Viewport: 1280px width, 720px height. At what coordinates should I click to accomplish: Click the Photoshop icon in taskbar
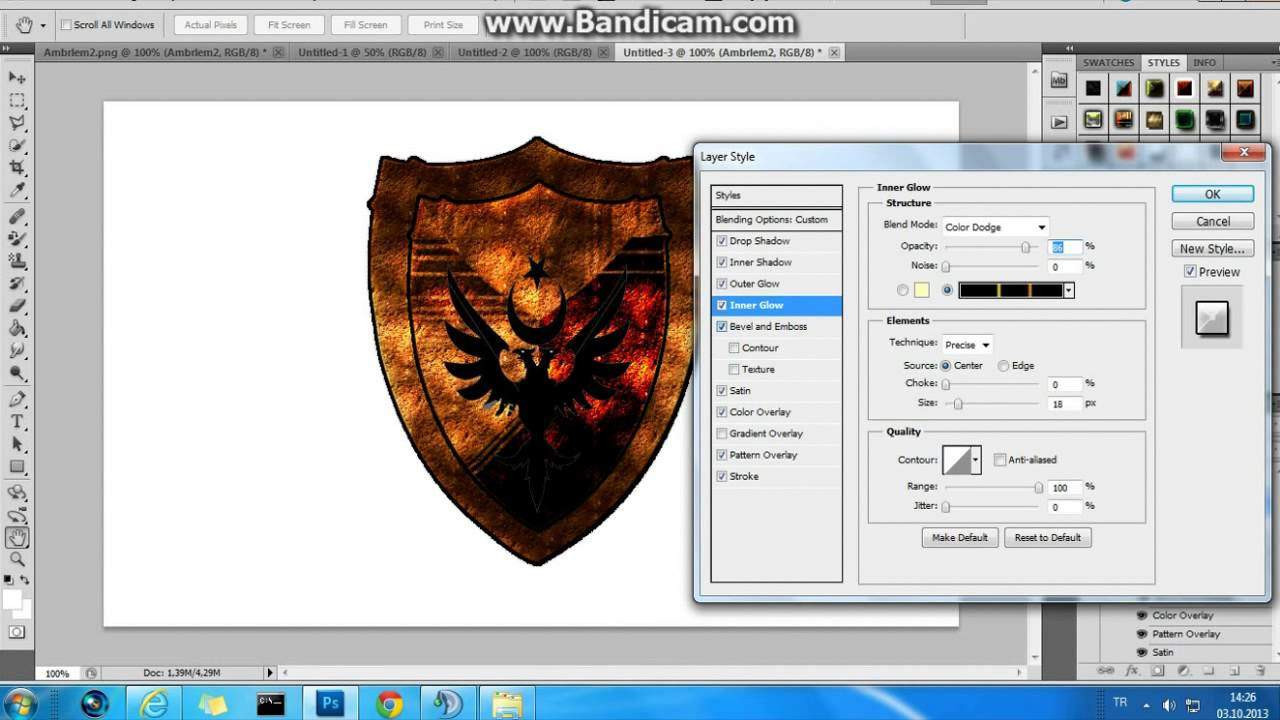tap(330, 704)
